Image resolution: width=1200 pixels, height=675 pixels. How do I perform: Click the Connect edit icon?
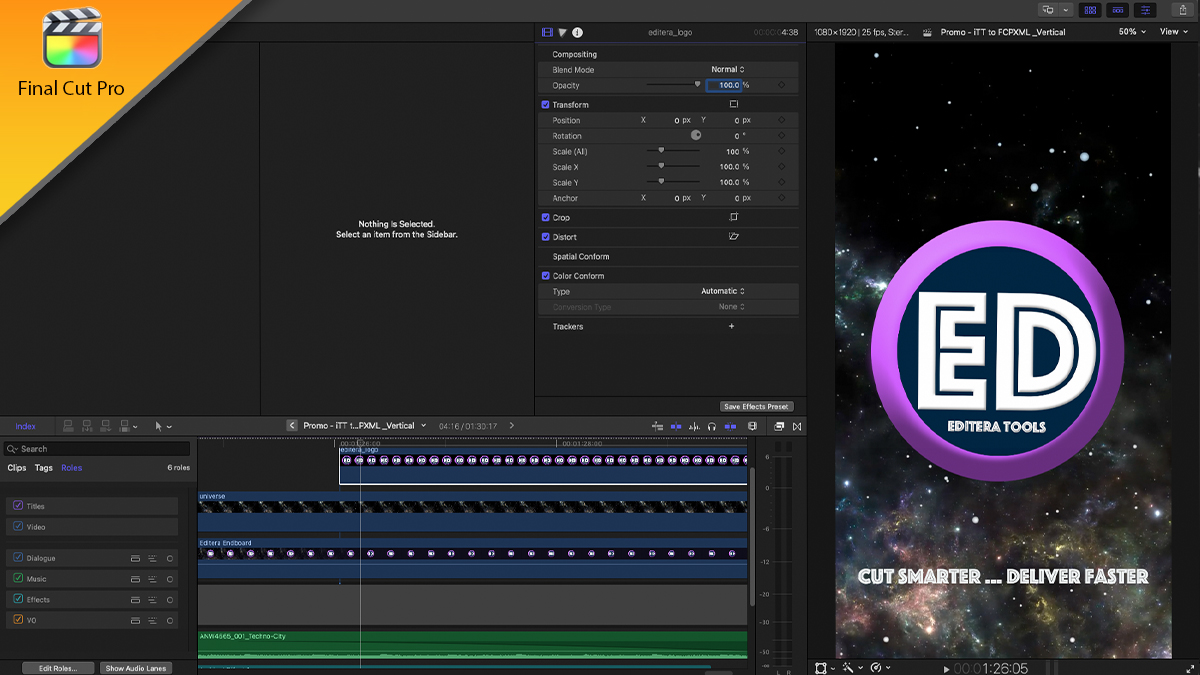(x=68, y=425)
